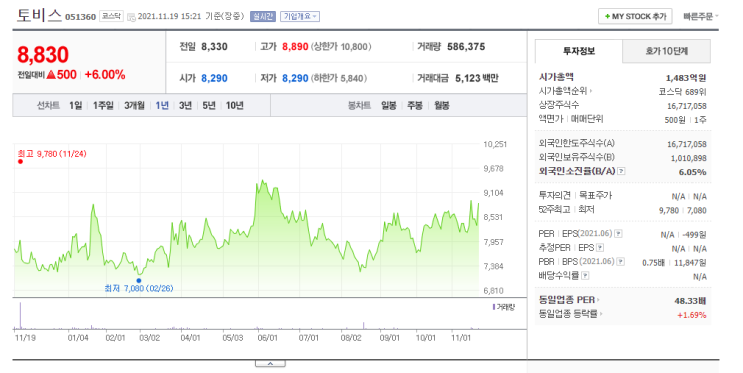Screen dimensions: 743x373
Task: Click the current price 8,830
Action: (x=43, y=55)
